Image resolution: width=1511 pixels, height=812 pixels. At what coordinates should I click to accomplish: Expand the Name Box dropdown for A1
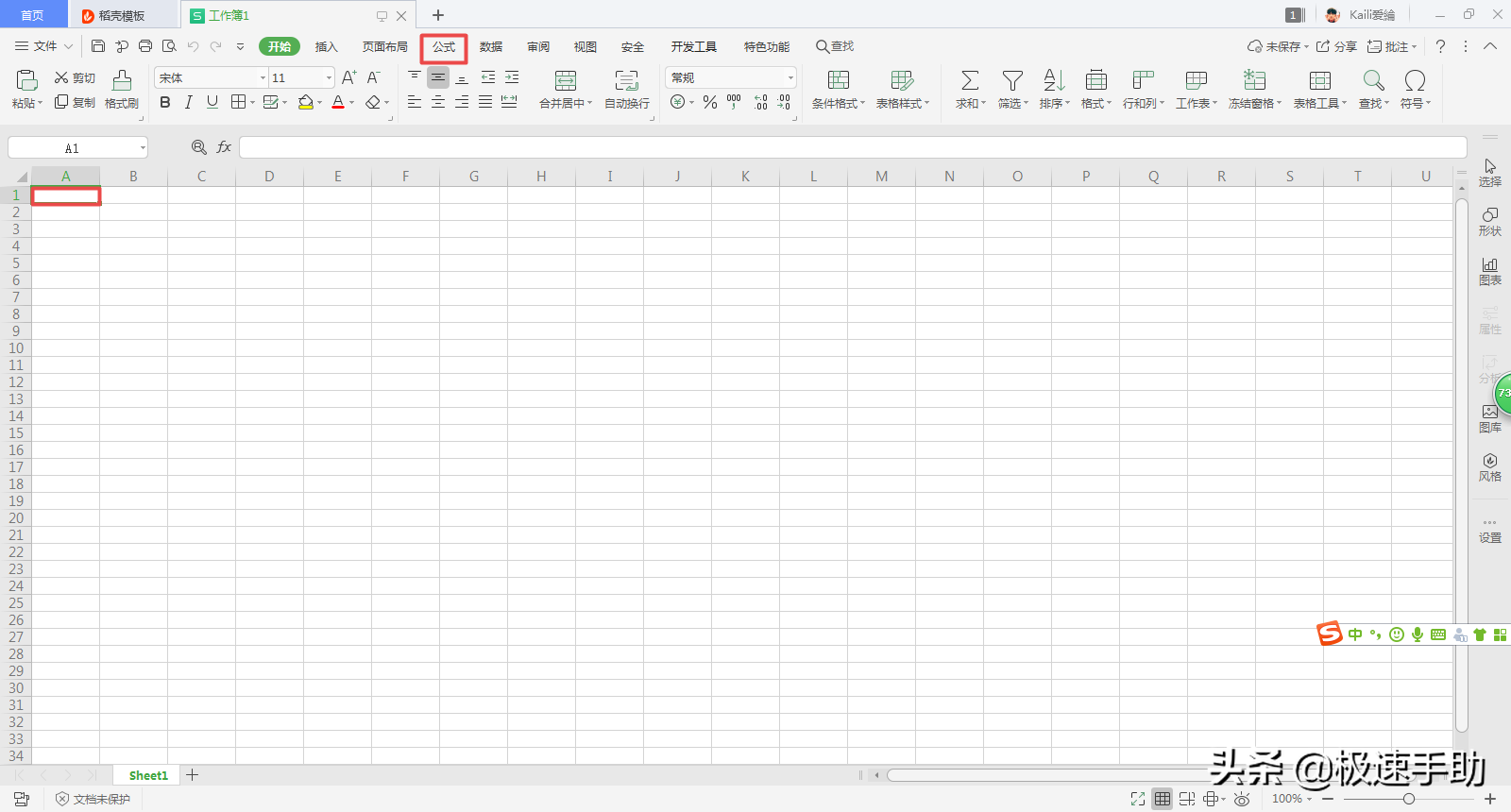click(x=144, y=147)
